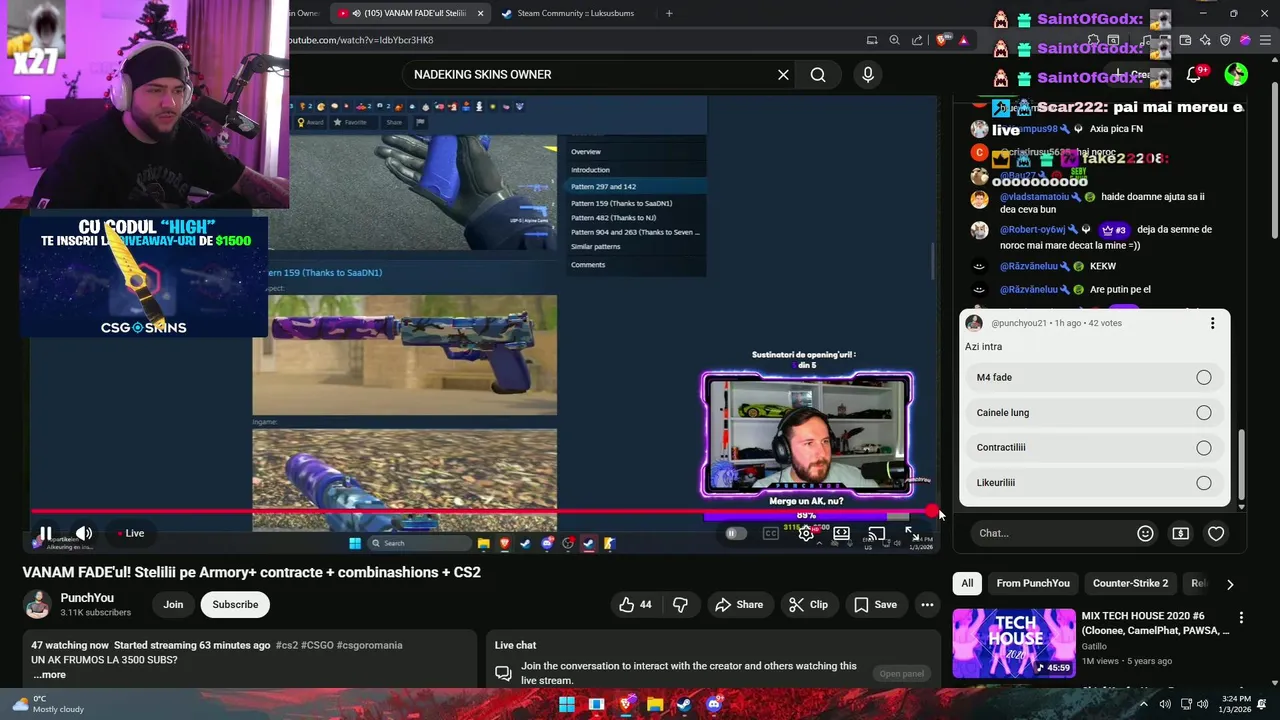Open the weather widget Mostly cloudy

46,704
